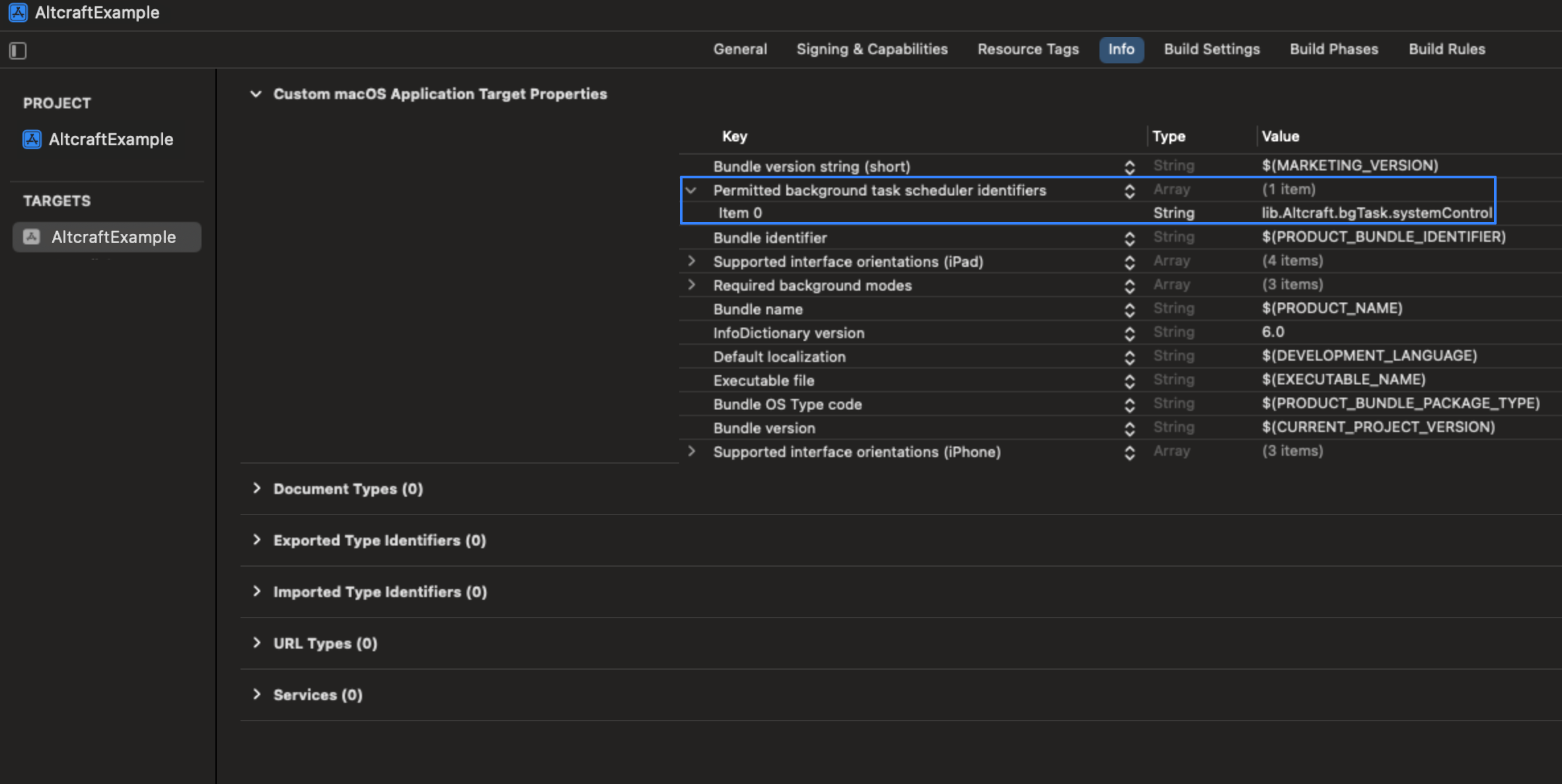Viewport: 1562px width, 784px height.
Task: Select the InfoDictionary version key
Action: point(788,333)
